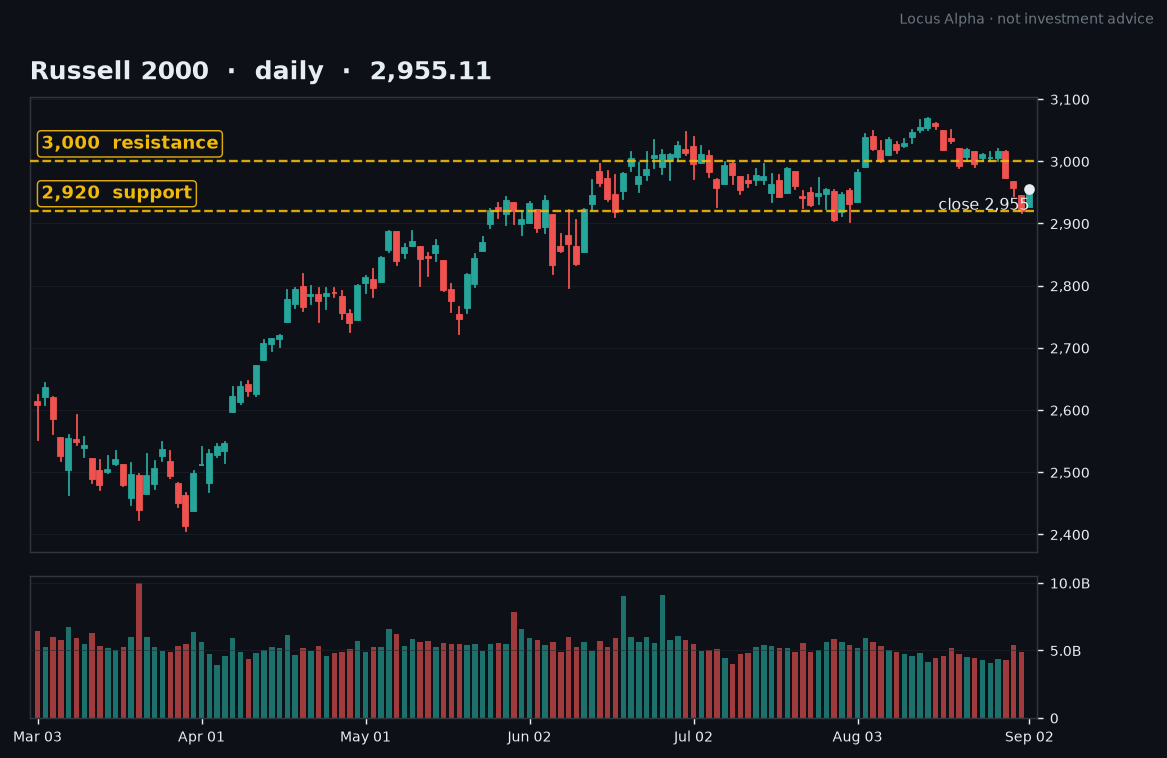Click the 'Locus Alpha · not investment advice' text
The height and width of the screenshot is (758, 1167).
pos(1026,19)
